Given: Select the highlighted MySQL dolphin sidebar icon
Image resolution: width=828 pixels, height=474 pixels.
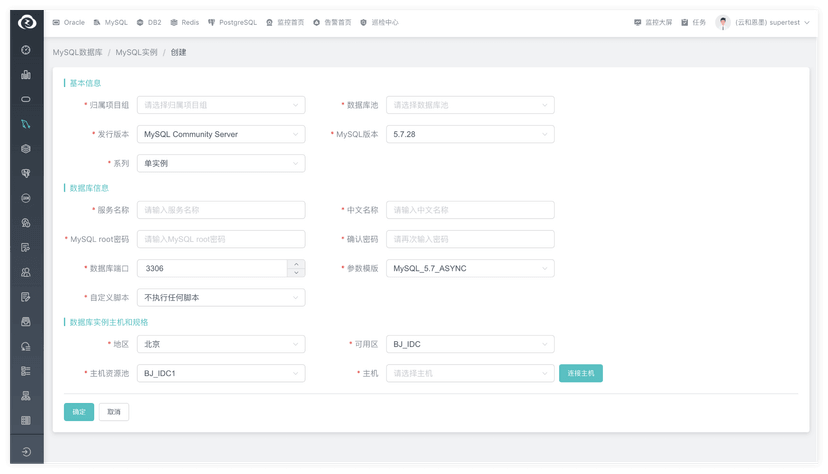Looking at the screenshot, I should (x=26, y=124).
